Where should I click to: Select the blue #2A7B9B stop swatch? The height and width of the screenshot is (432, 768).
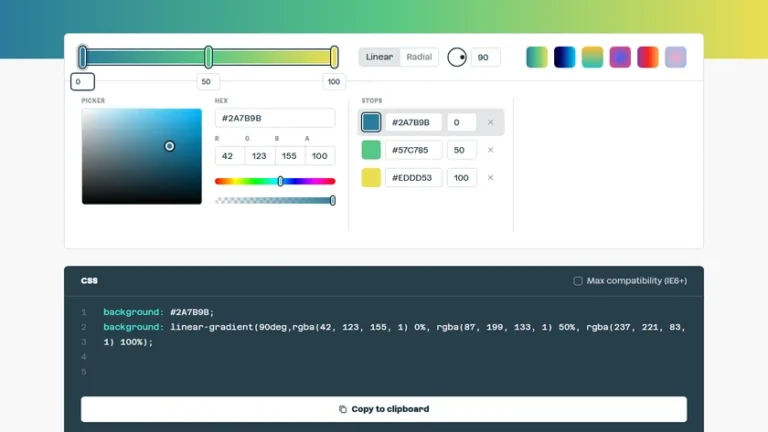371,122
